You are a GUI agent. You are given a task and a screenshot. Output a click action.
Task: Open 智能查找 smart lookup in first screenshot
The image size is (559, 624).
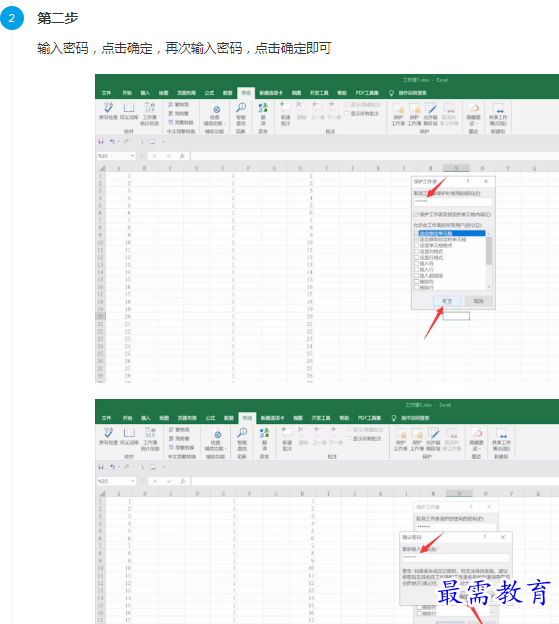pyautogui.click(x=241, y=114)
